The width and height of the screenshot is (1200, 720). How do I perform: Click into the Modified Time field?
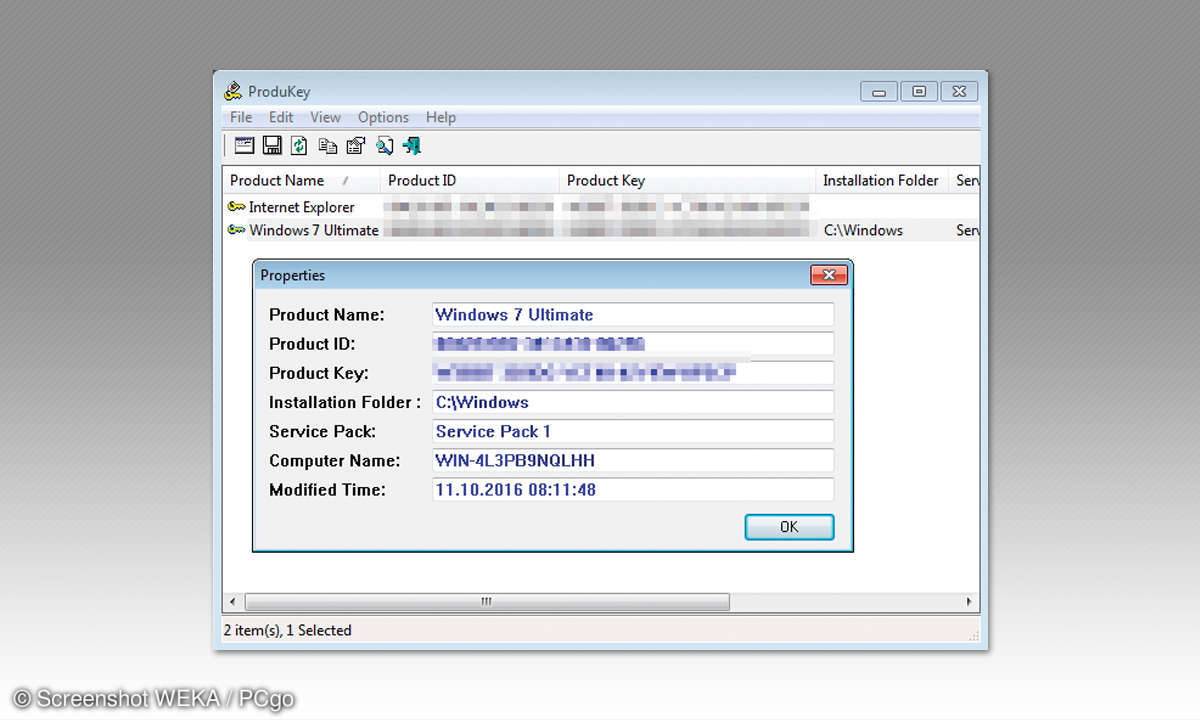pos(632,490)
